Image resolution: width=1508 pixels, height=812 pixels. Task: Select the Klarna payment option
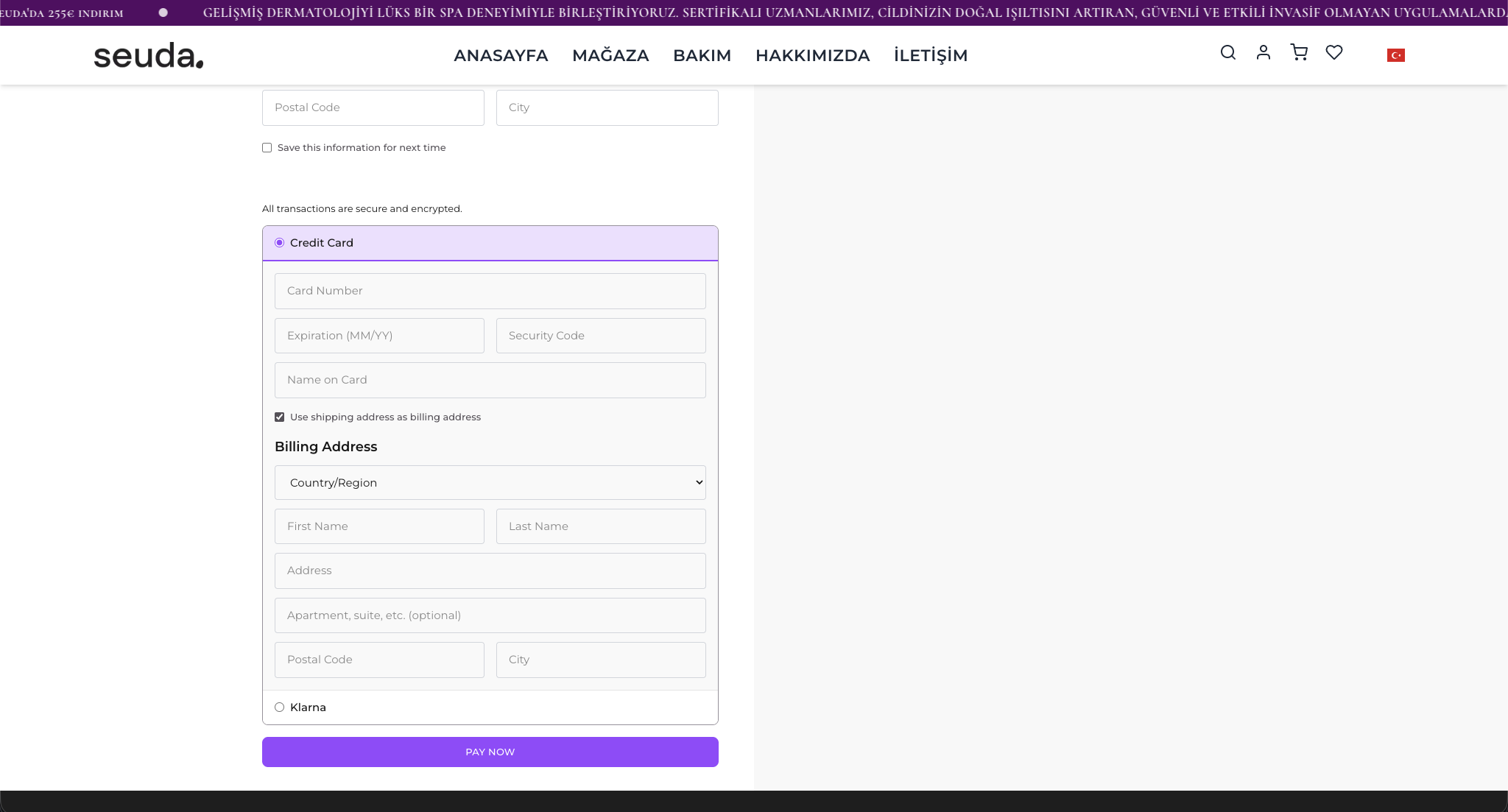[x=279, y=707]
